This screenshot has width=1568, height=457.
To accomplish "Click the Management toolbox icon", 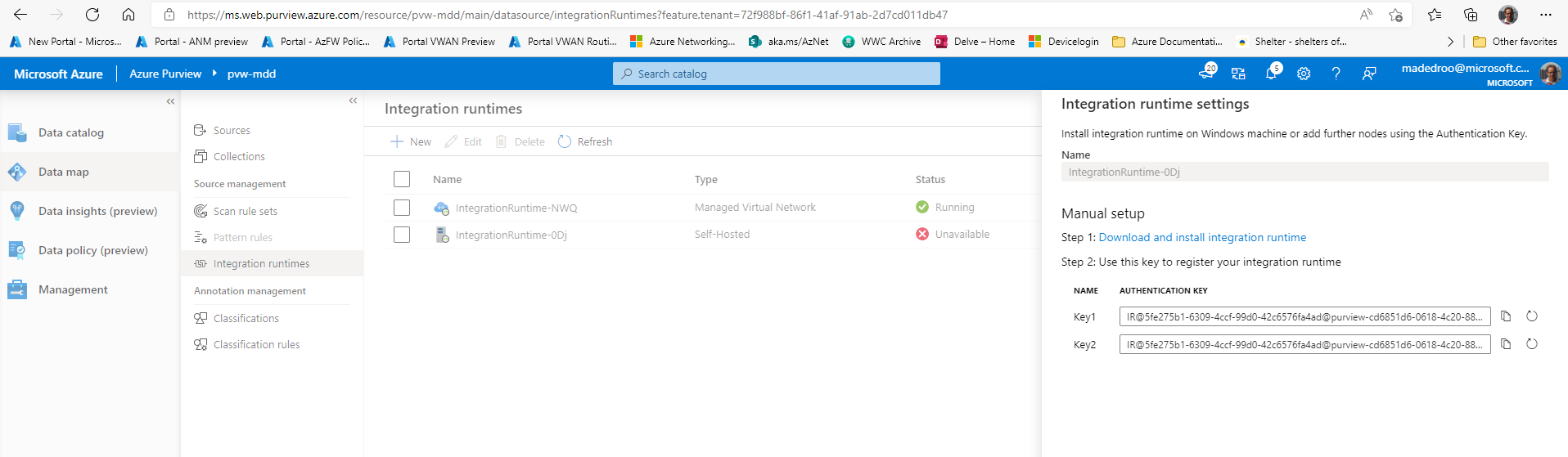I will (x=17, y=289).
